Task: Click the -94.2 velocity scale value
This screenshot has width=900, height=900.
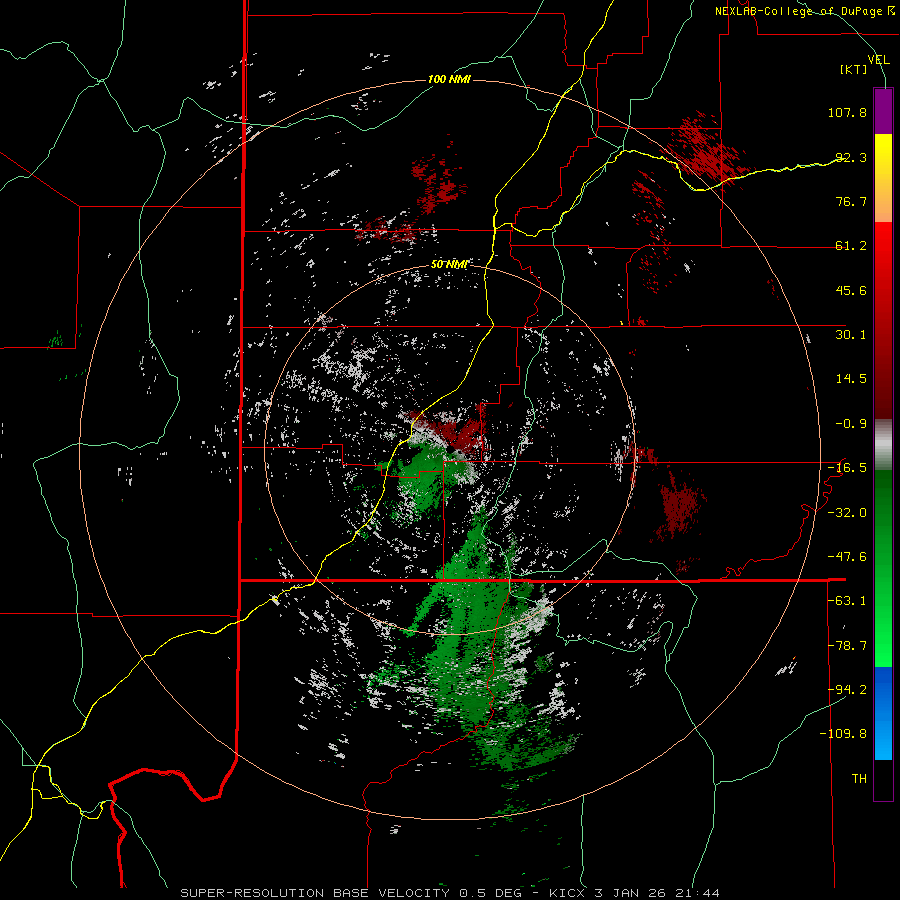Action: [x=847, y=690]
